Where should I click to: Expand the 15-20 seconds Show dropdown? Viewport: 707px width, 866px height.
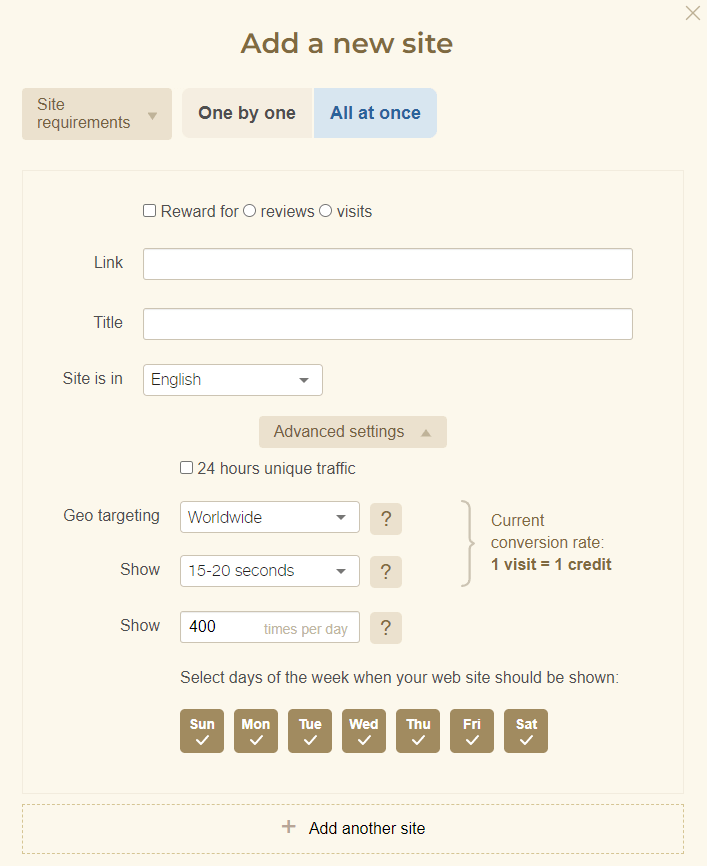pos(269,571)
